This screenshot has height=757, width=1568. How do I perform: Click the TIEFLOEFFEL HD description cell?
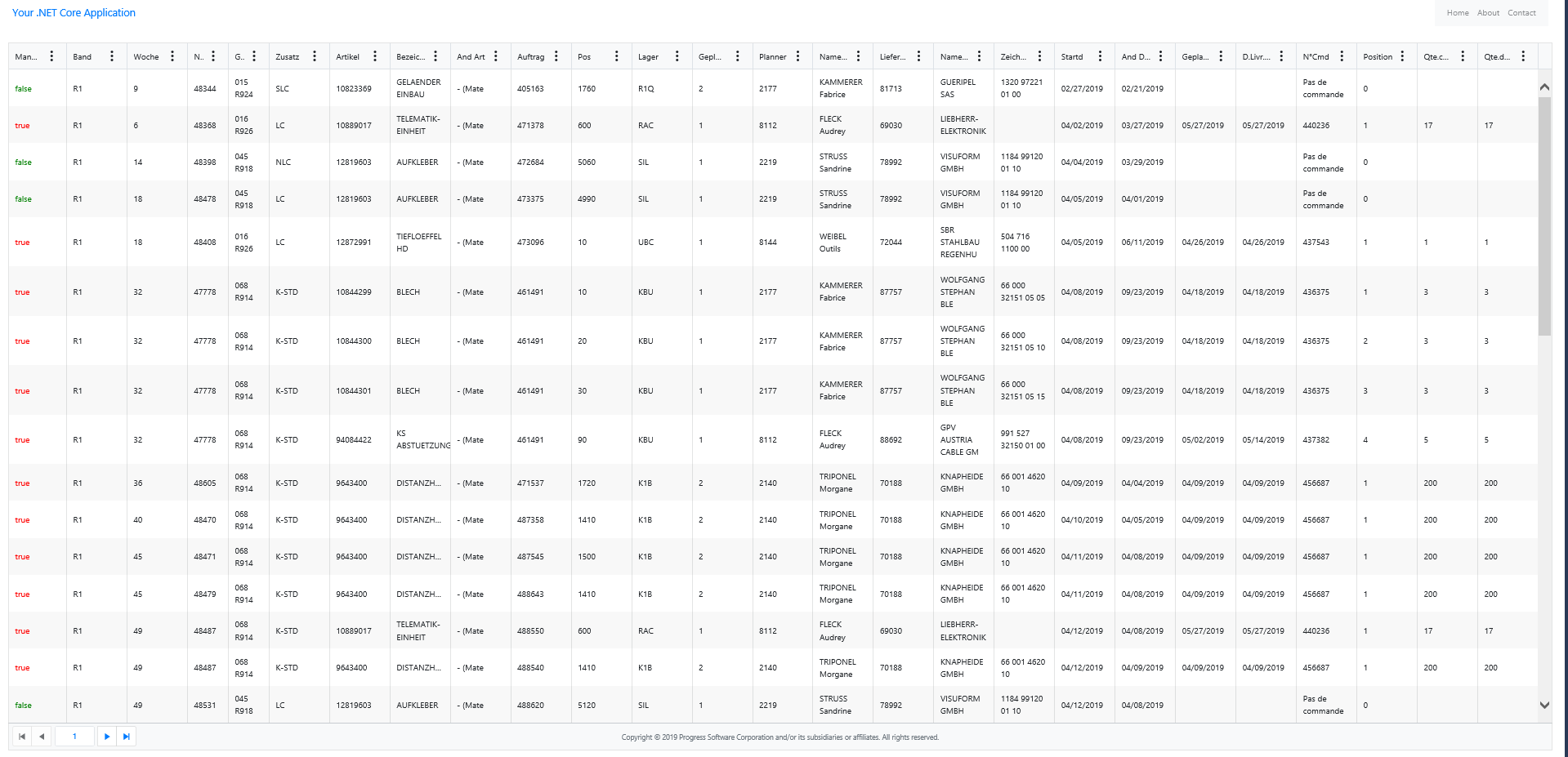418,243
